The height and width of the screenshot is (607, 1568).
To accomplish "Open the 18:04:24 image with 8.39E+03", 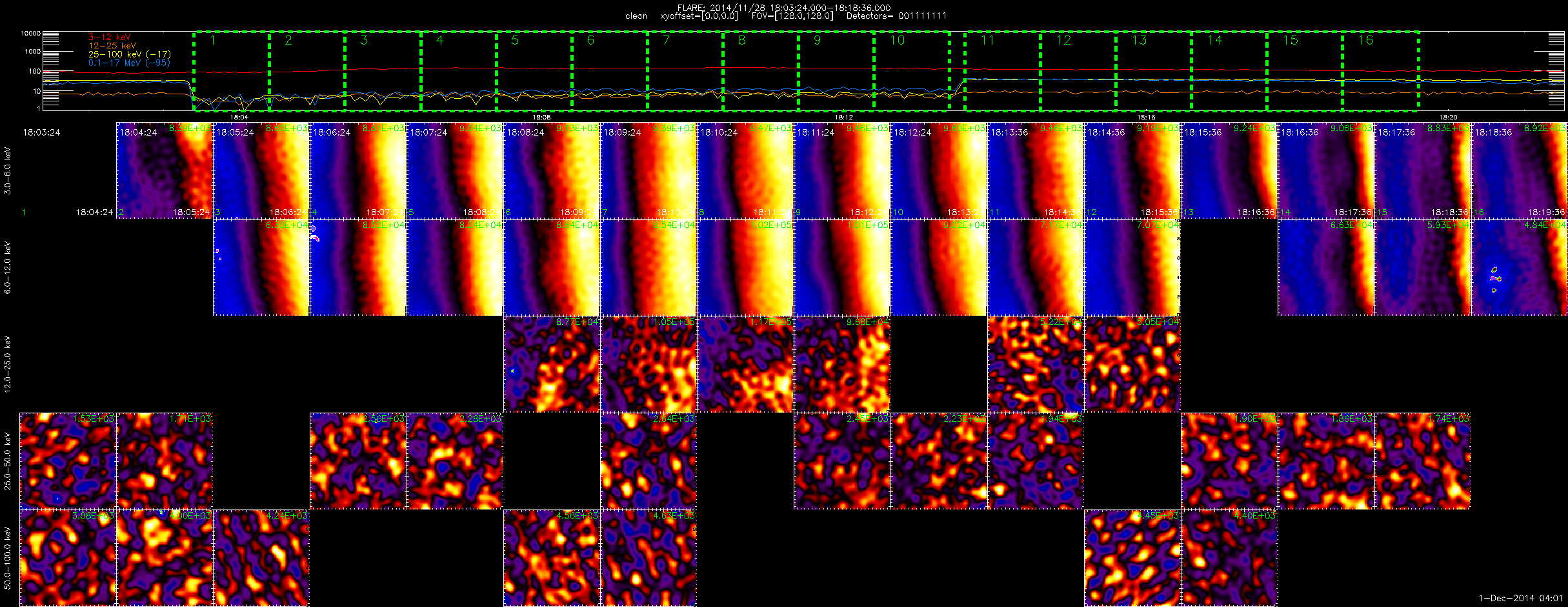I will pos(165,170).
